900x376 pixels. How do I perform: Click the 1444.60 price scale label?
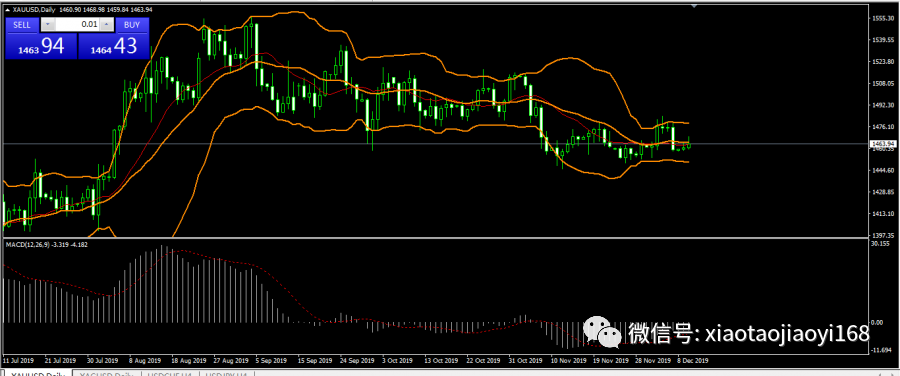coord(883,171)
